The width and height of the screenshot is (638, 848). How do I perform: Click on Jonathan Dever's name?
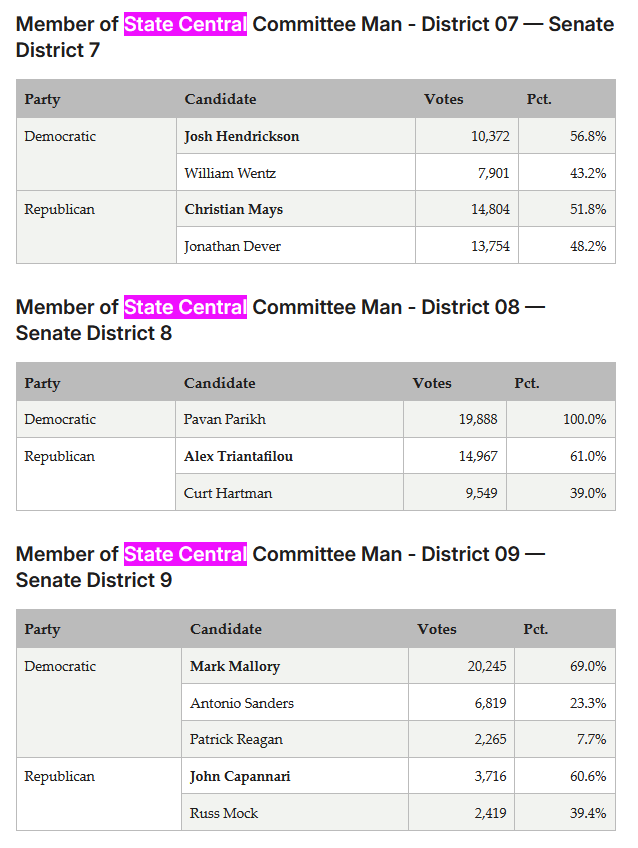[232, 246]
